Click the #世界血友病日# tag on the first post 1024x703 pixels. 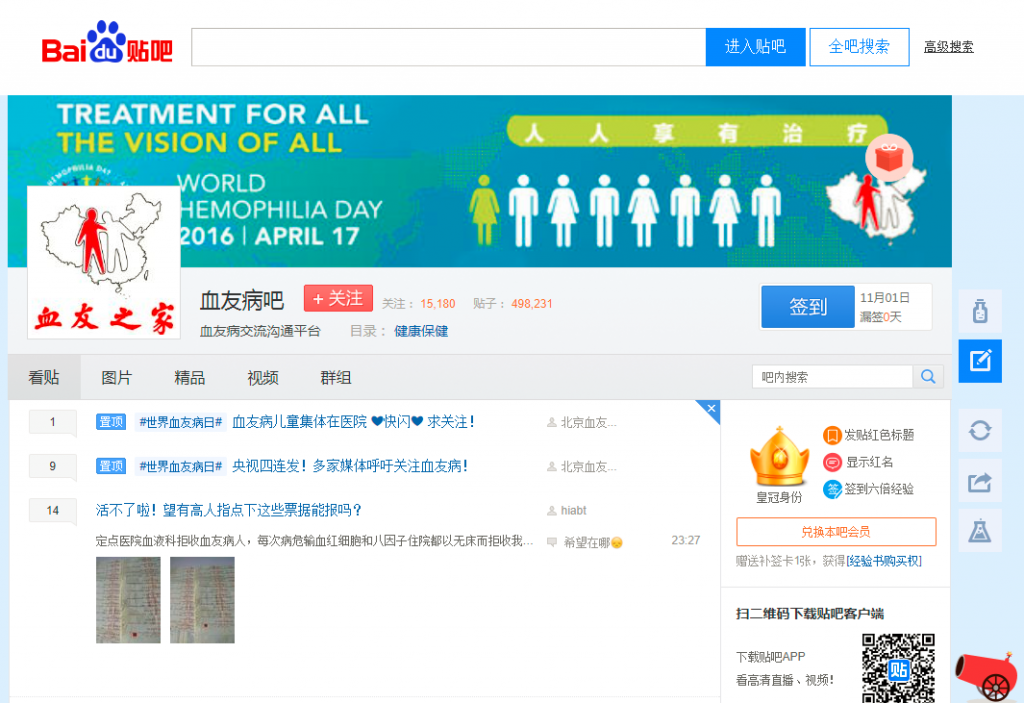pos(180,423)
